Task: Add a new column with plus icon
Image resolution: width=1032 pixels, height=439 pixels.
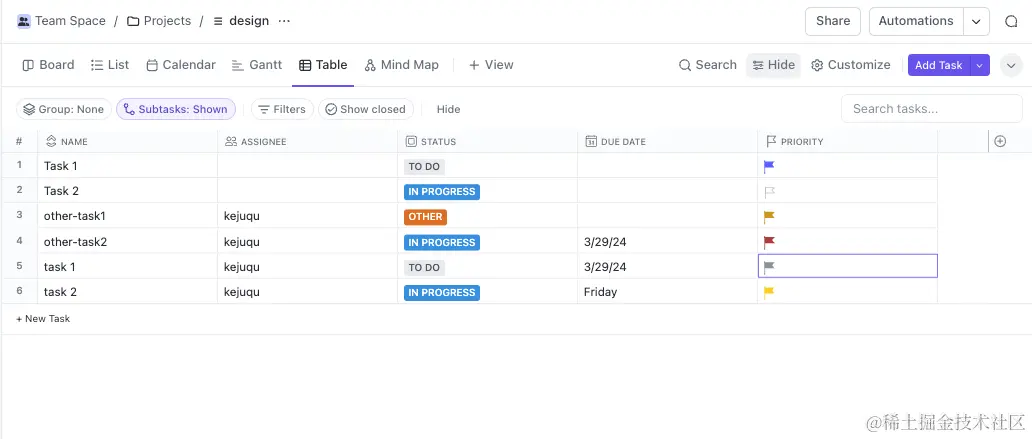Action: click(x=1000, y=142)
